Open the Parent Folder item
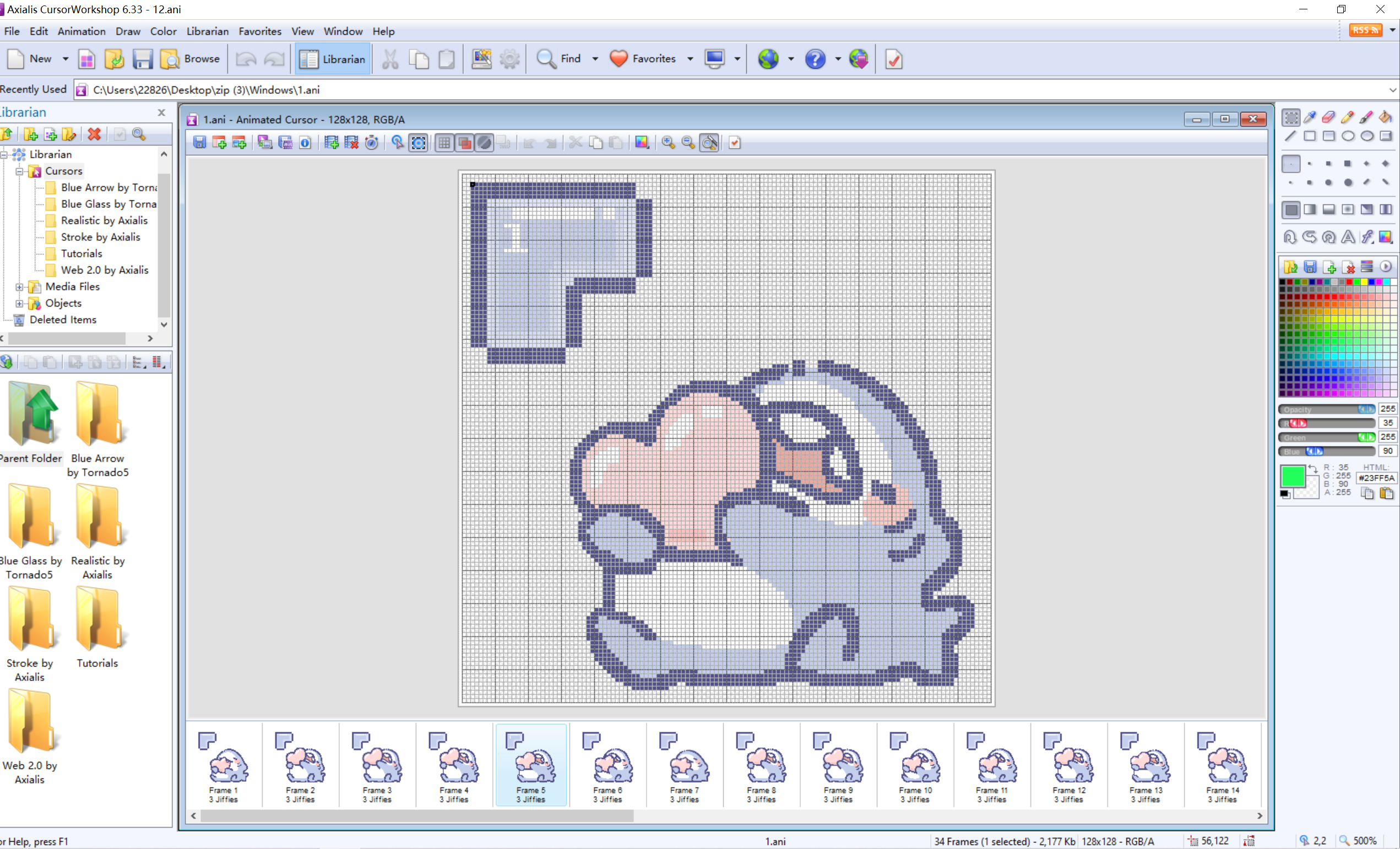Screen dimensions: 1400x849 [x=31, y=421]
